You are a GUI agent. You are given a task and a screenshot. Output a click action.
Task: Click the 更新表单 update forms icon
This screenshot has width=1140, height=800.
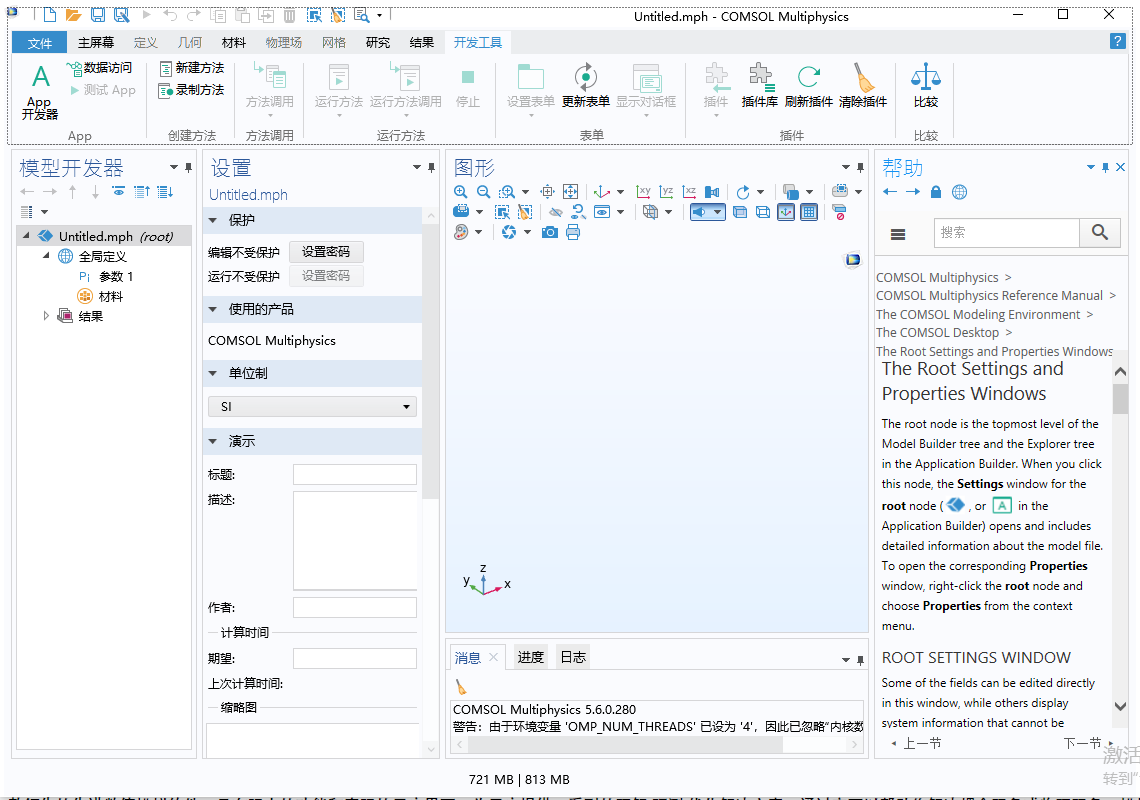click(585, 86)
